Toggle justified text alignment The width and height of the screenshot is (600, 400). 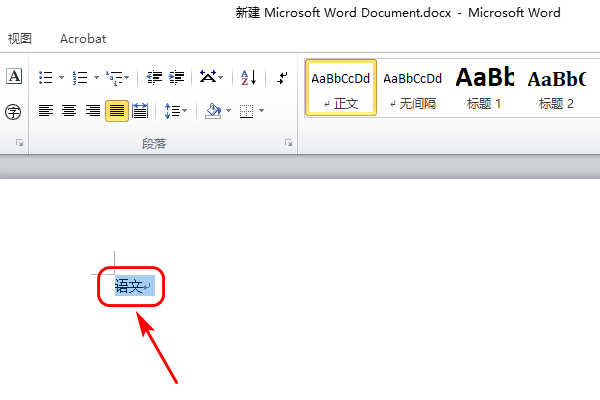coord(117,111)
